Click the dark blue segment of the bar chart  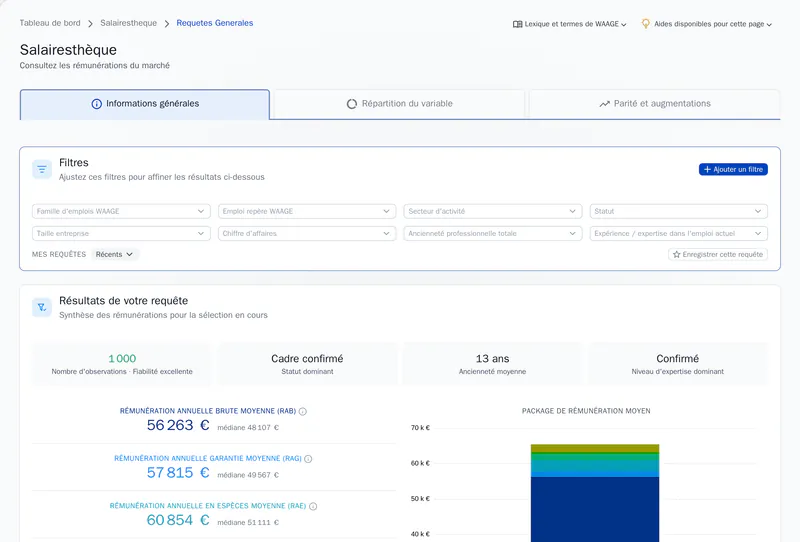pos(595,509)
